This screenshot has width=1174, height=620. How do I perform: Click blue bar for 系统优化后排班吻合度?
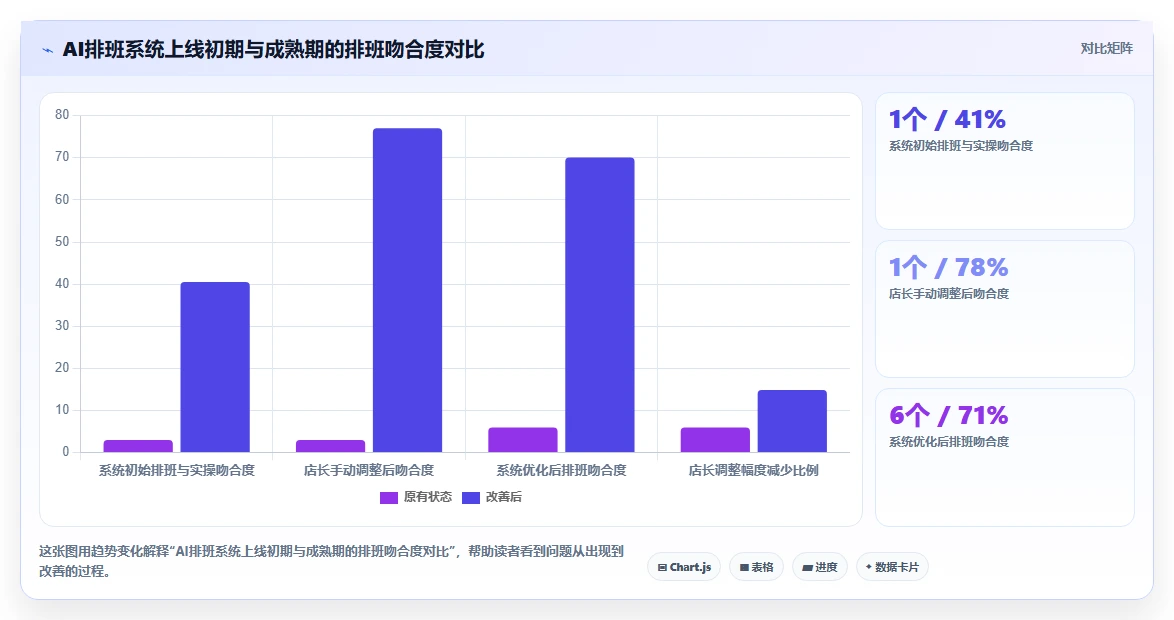(600, 305)
